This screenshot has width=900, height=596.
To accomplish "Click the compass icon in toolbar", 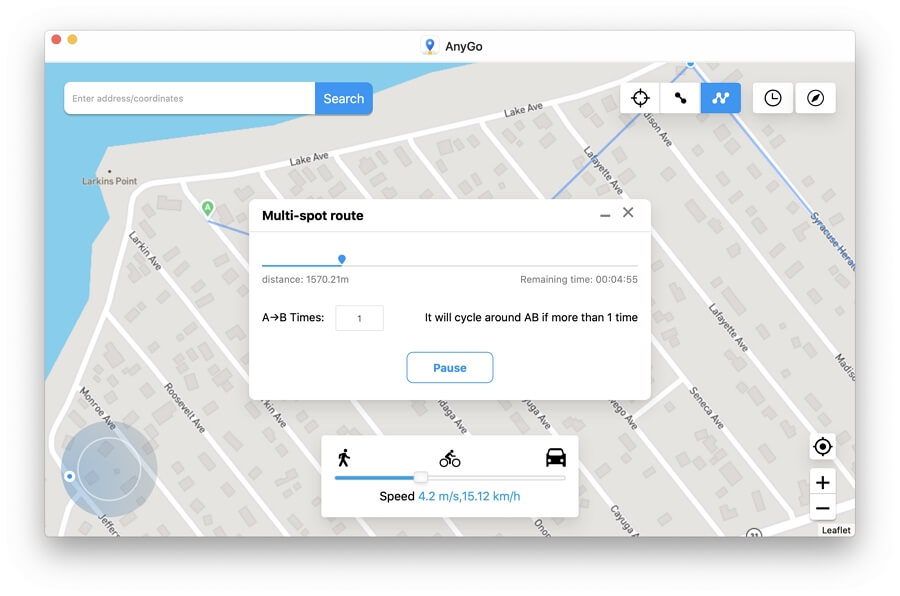I will (x=815, y=98).
